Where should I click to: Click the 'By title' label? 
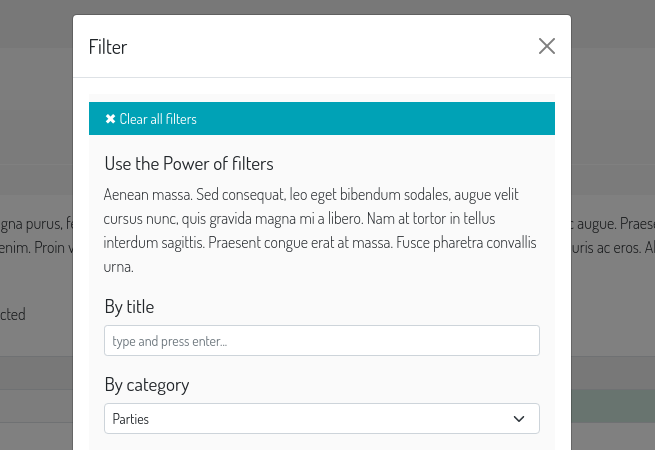click(129, 307)
